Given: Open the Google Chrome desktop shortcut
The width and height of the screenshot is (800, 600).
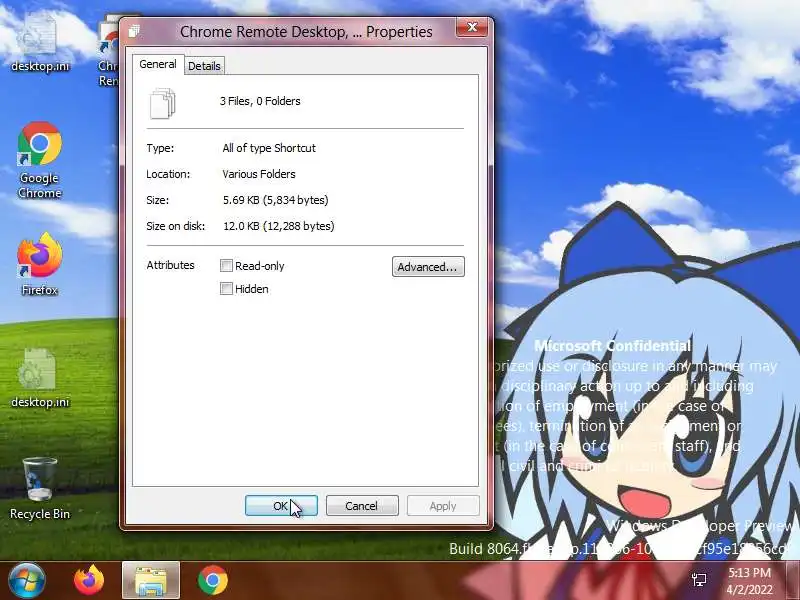Looking at the screenshot, I should tap(39, 160).
